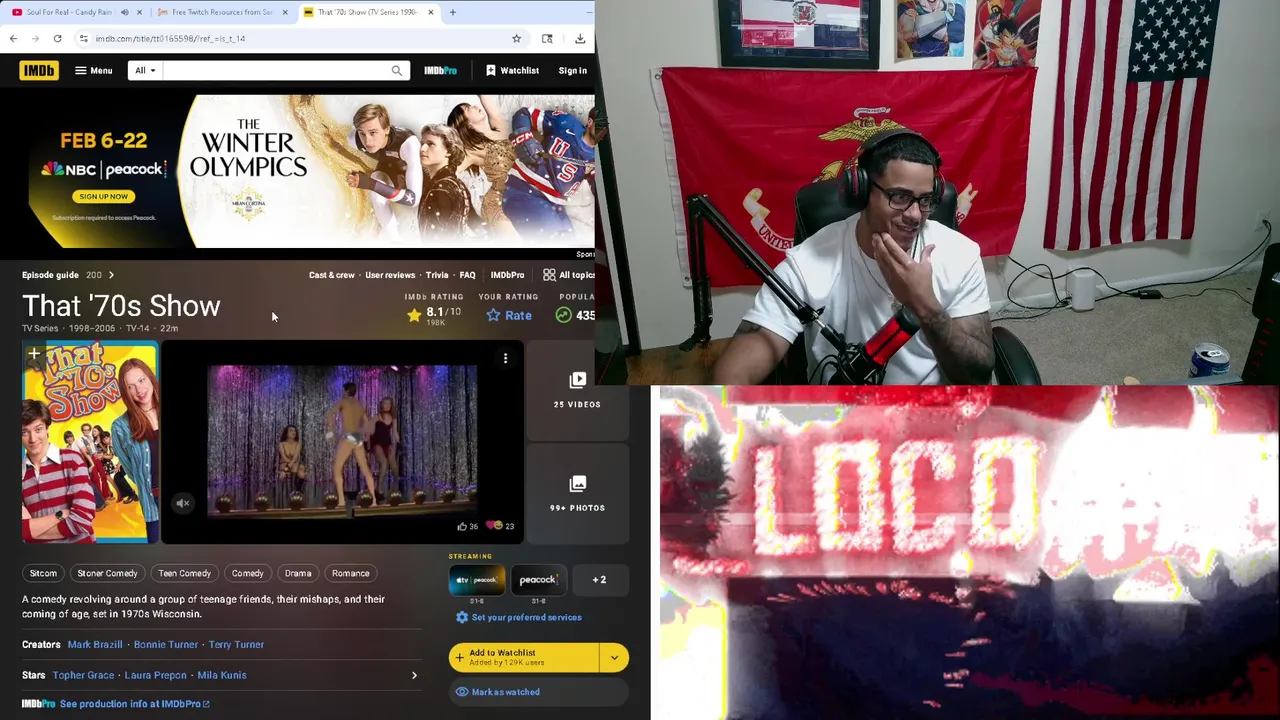Open the 25 Videos tile

point(577,391)
